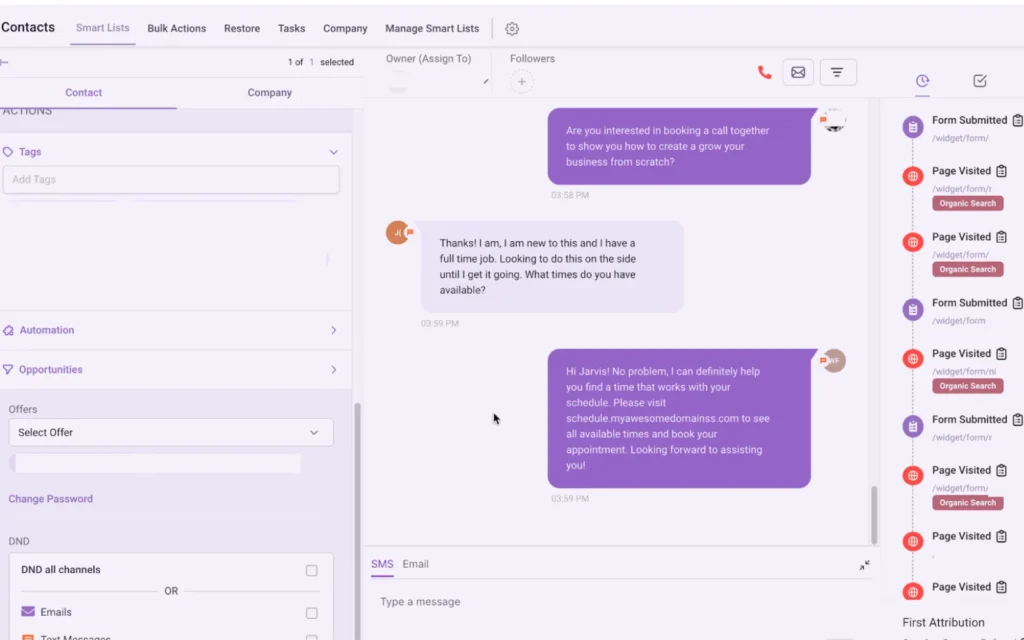Screen dimensions: 1024x640
Task: Start a call with the red phone icon
Action: point(764,72)
